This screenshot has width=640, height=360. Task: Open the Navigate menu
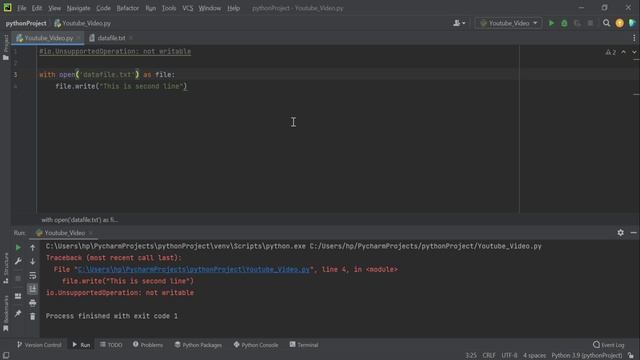click(x=78, y=8)
